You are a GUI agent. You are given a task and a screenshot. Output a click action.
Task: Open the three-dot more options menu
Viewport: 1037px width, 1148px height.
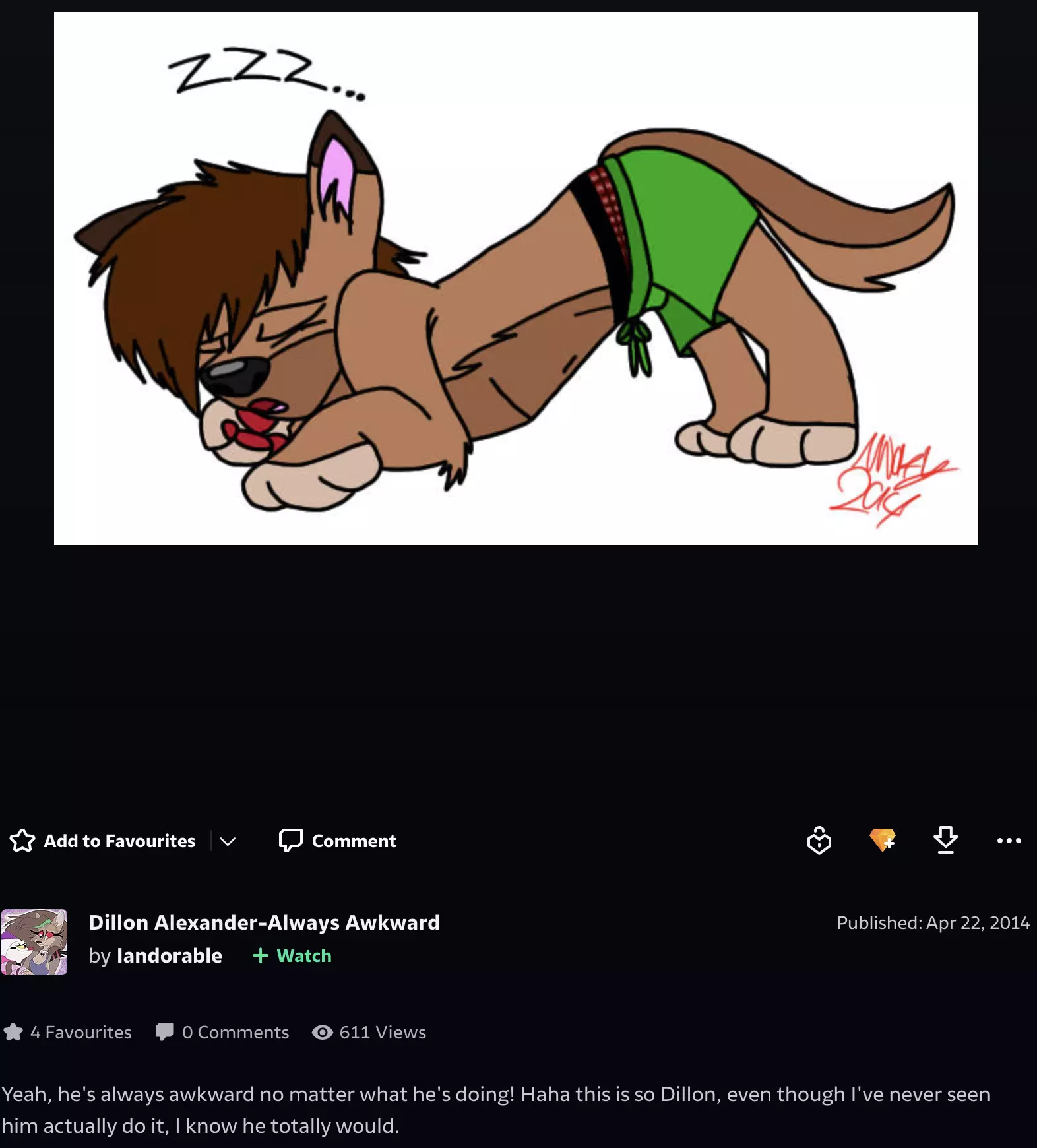pos(1009,841)
